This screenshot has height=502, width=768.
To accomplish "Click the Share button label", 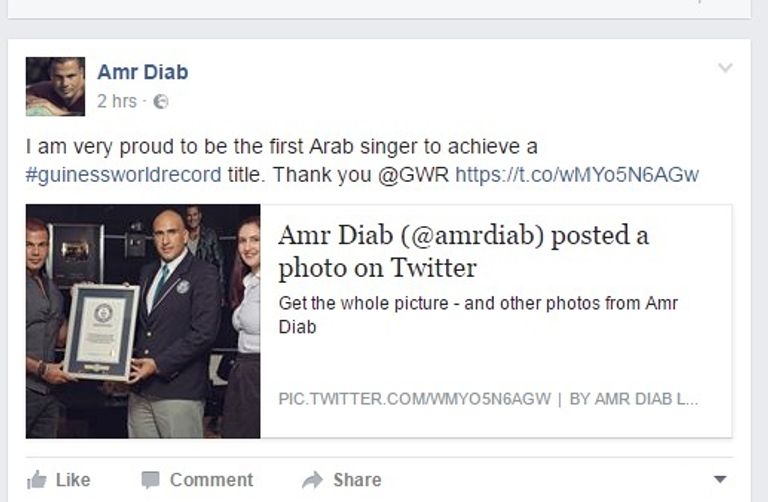I will pyautogui.click(x=357, y=480).
